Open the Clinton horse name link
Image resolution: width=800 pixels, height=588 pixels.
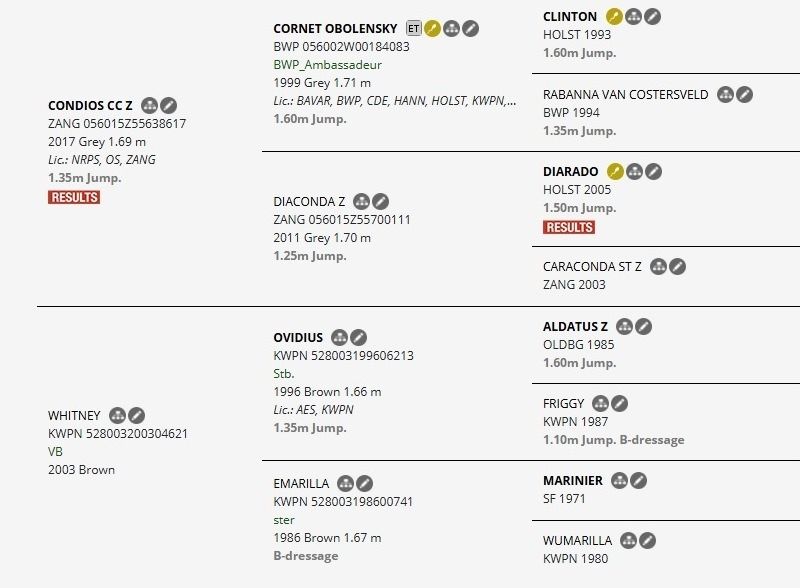(570, 17)
